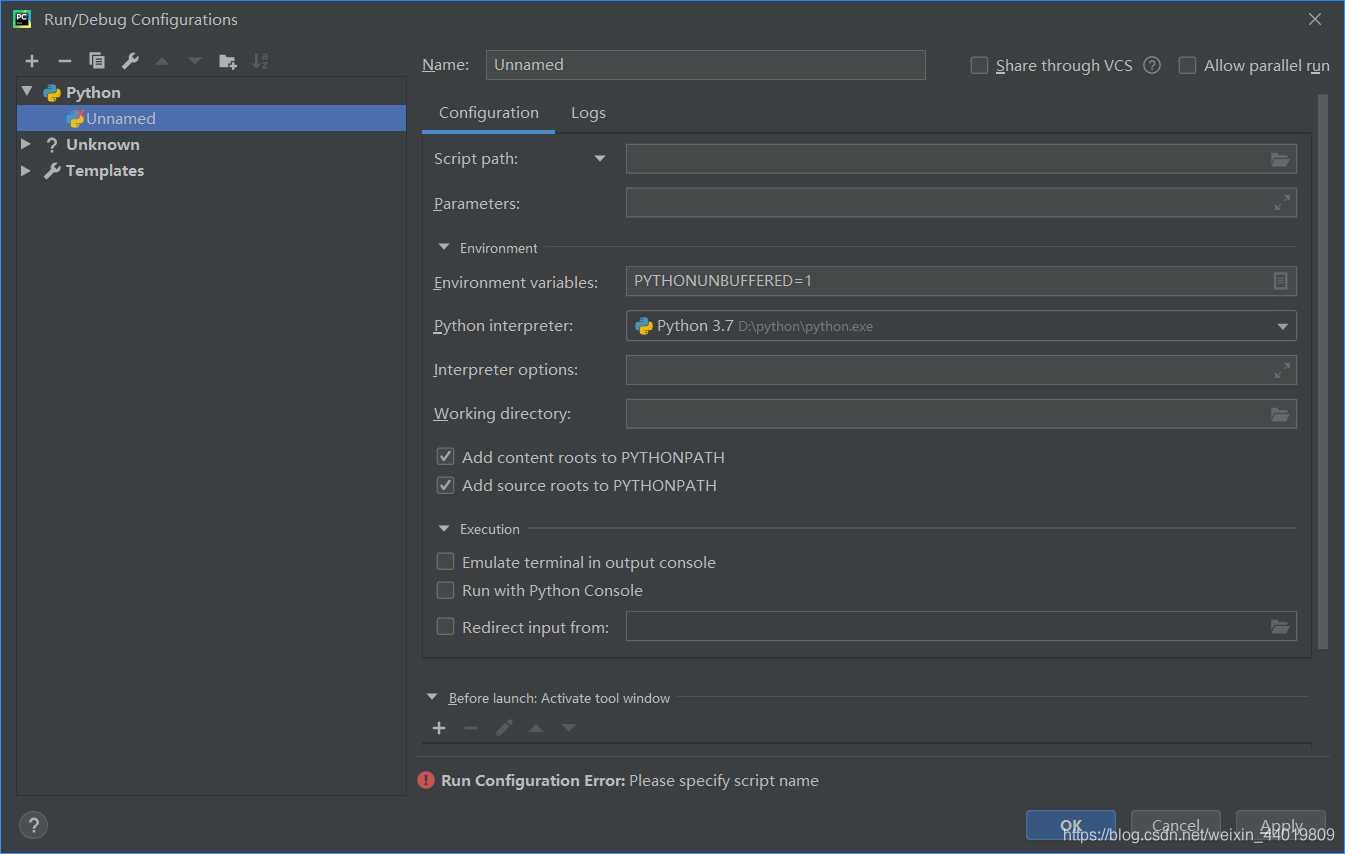The height and width of the screenshot is (854, 1345).
Task: Create new folder for configurations
Action: tap(227, 60)
